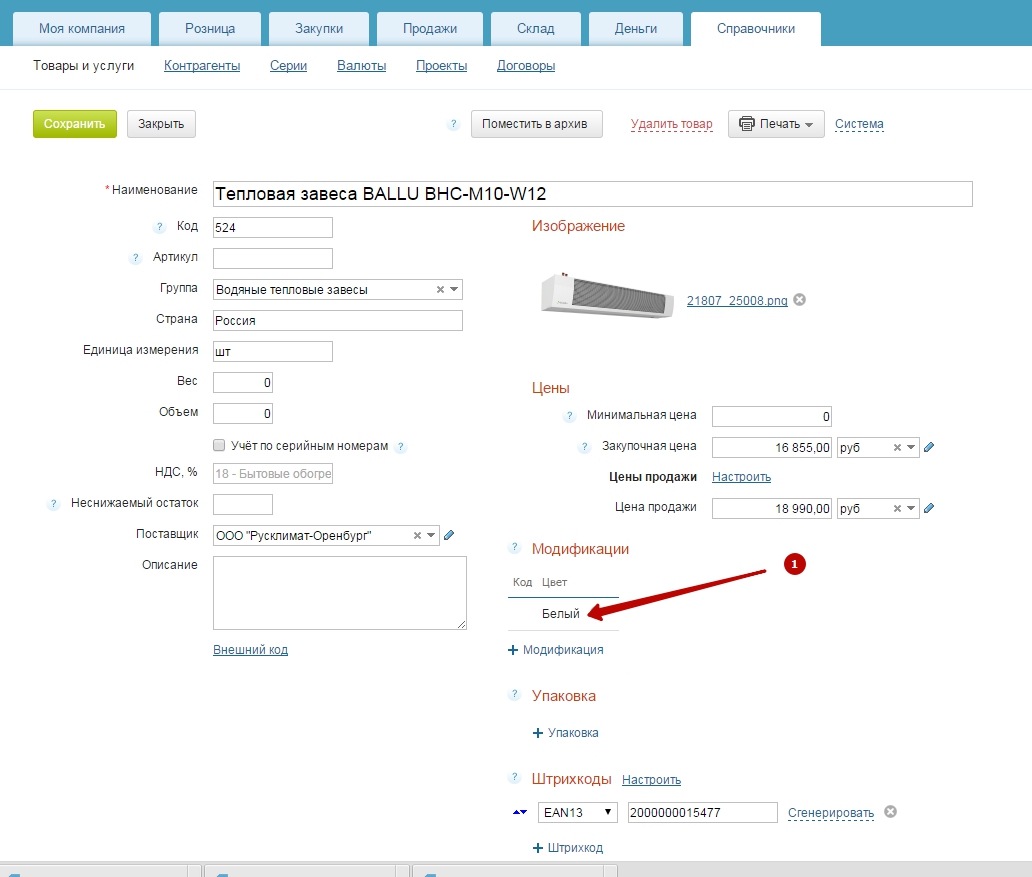Open Закупочная цена currency dropdown

(911, 447)
